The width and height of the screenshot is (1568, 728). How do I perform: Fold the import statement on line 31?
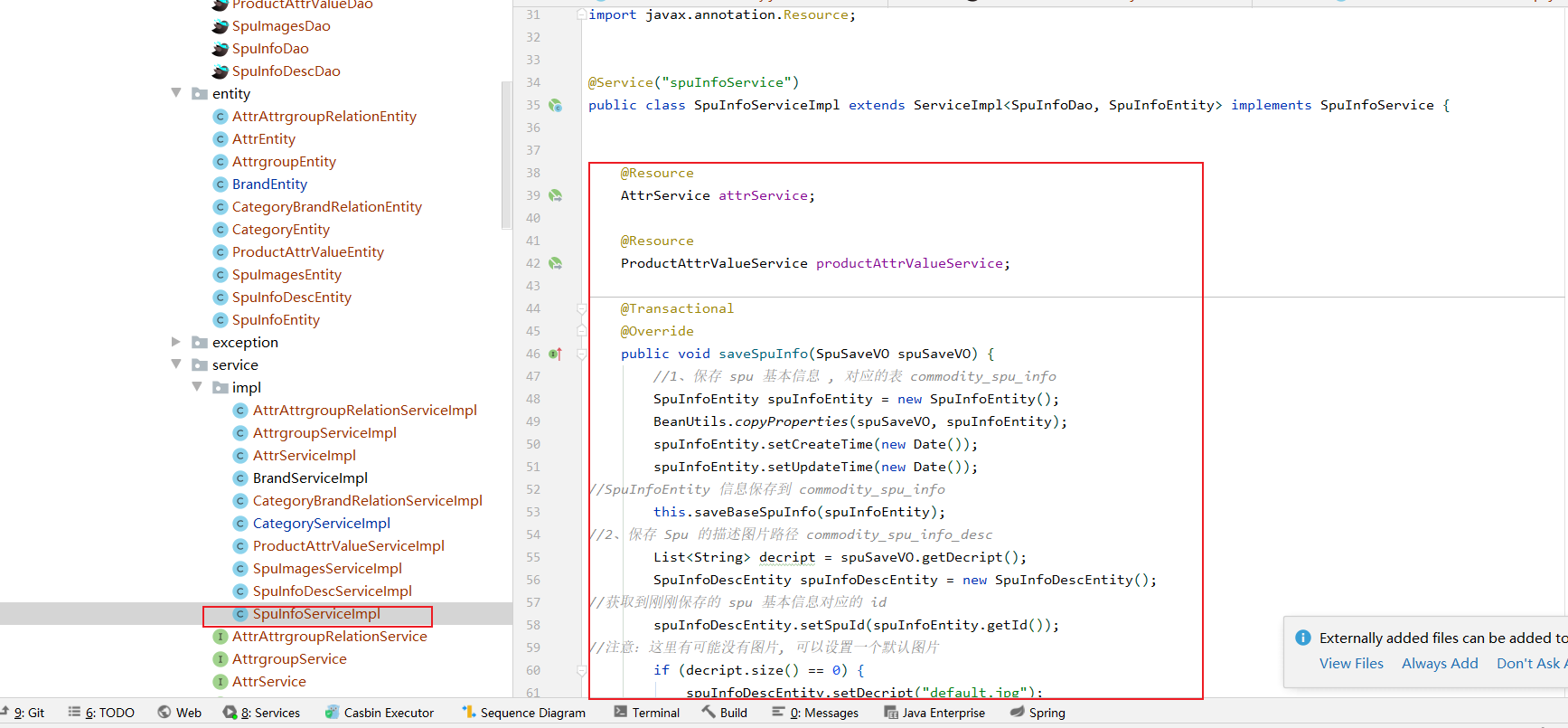[582, 15]
